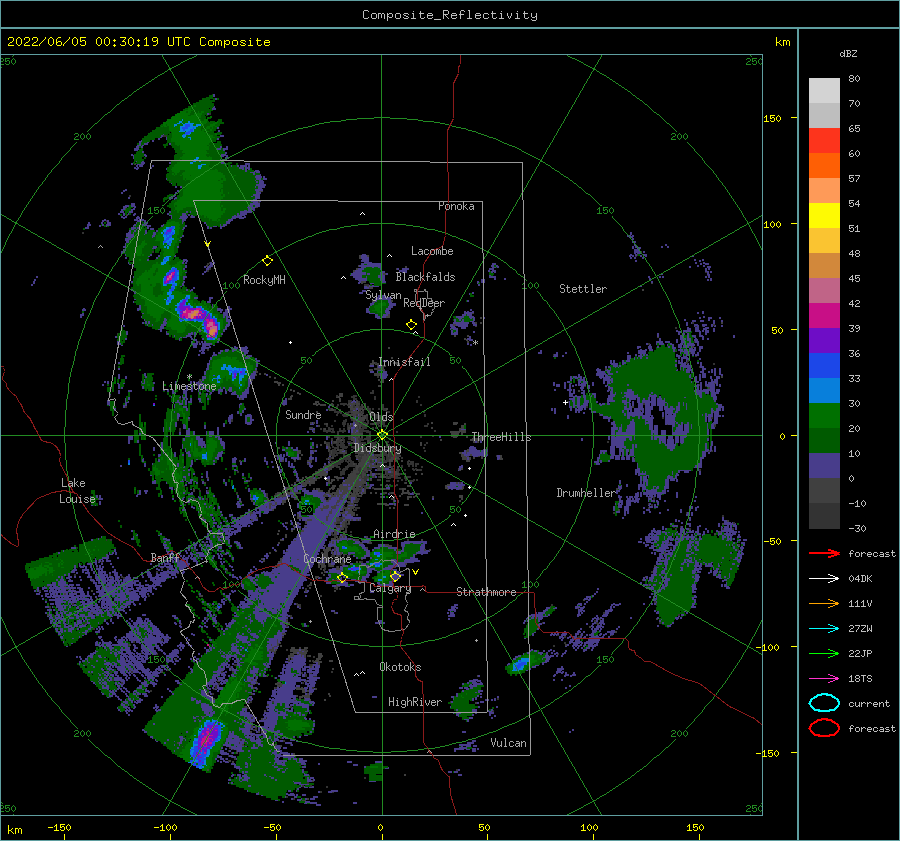
Task: Click the orange 111V arrow icon
Action: point(824,603)
